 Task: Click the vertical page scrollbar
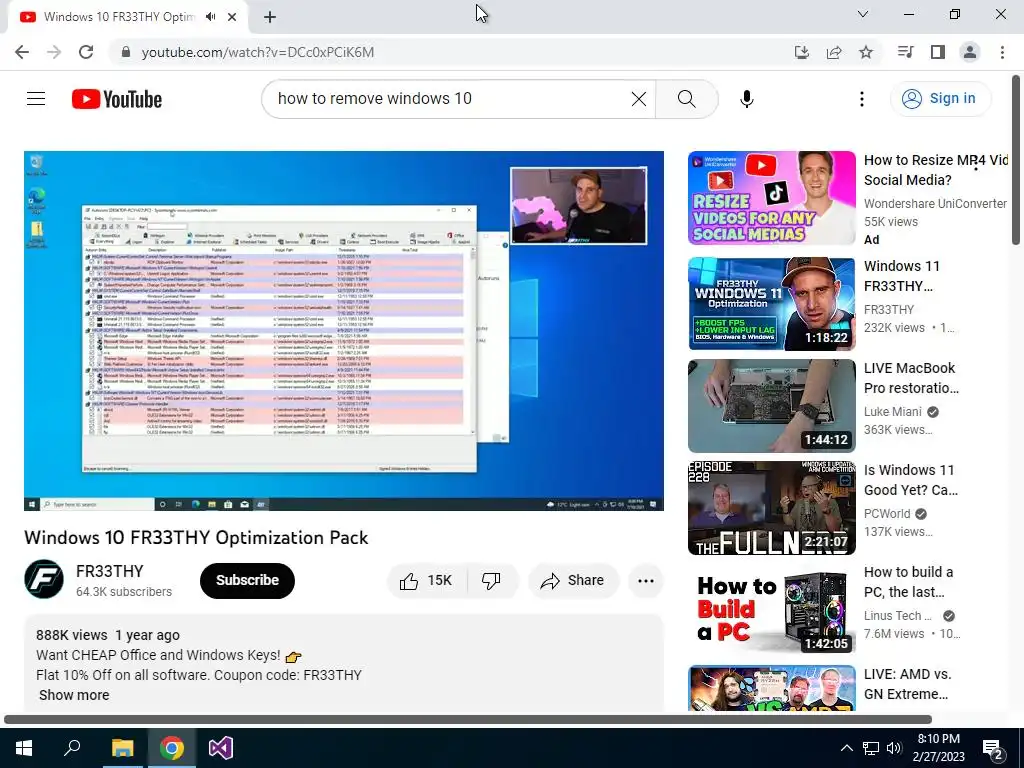pyautogui.click(x=1017, y=160)
